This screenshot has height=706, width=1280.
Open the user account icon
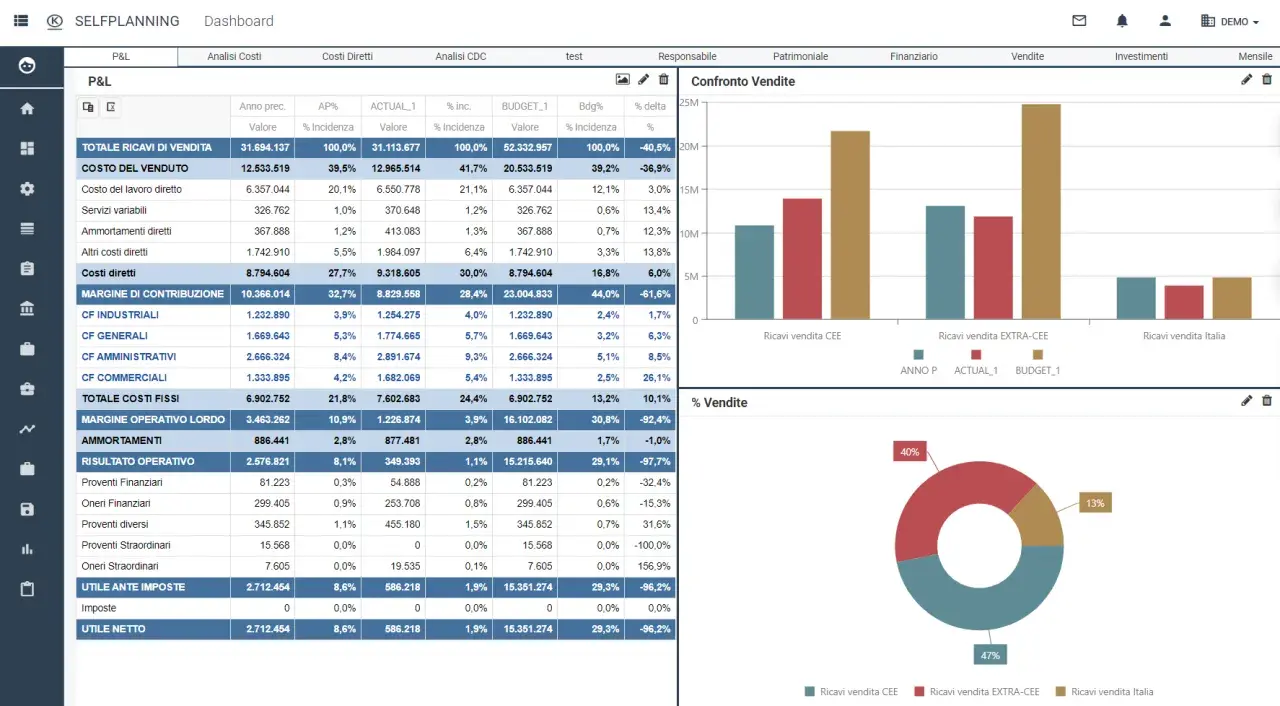pyautogui.click(x=1165, y=21)
